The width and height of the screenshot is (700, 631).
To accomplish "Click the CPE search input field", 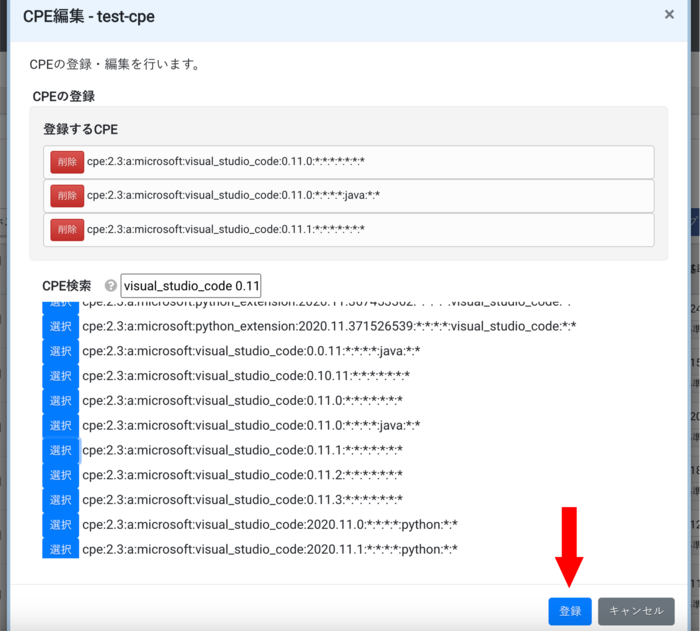I will coord(191,286).
